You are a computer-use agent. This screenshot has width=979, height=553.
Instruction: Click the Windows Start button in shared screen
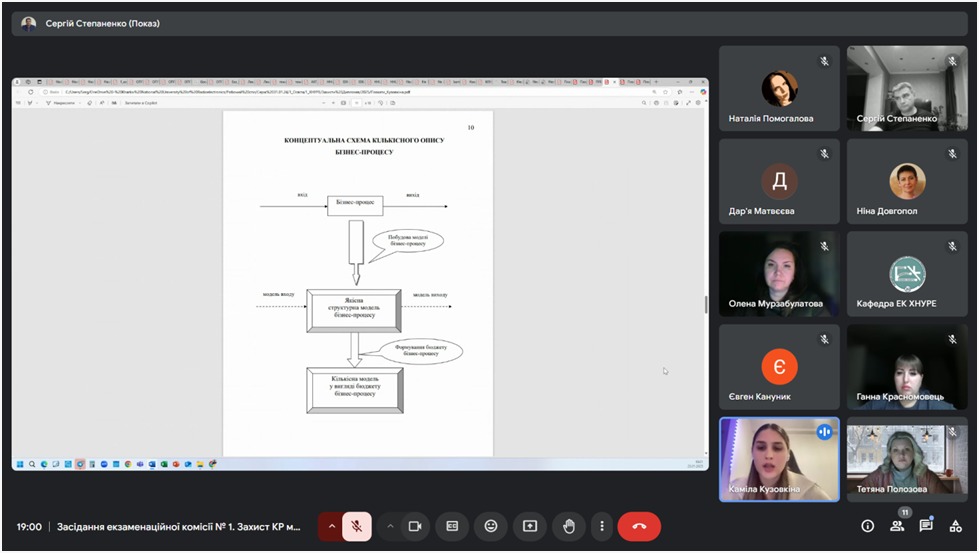(x=19, y=464)
